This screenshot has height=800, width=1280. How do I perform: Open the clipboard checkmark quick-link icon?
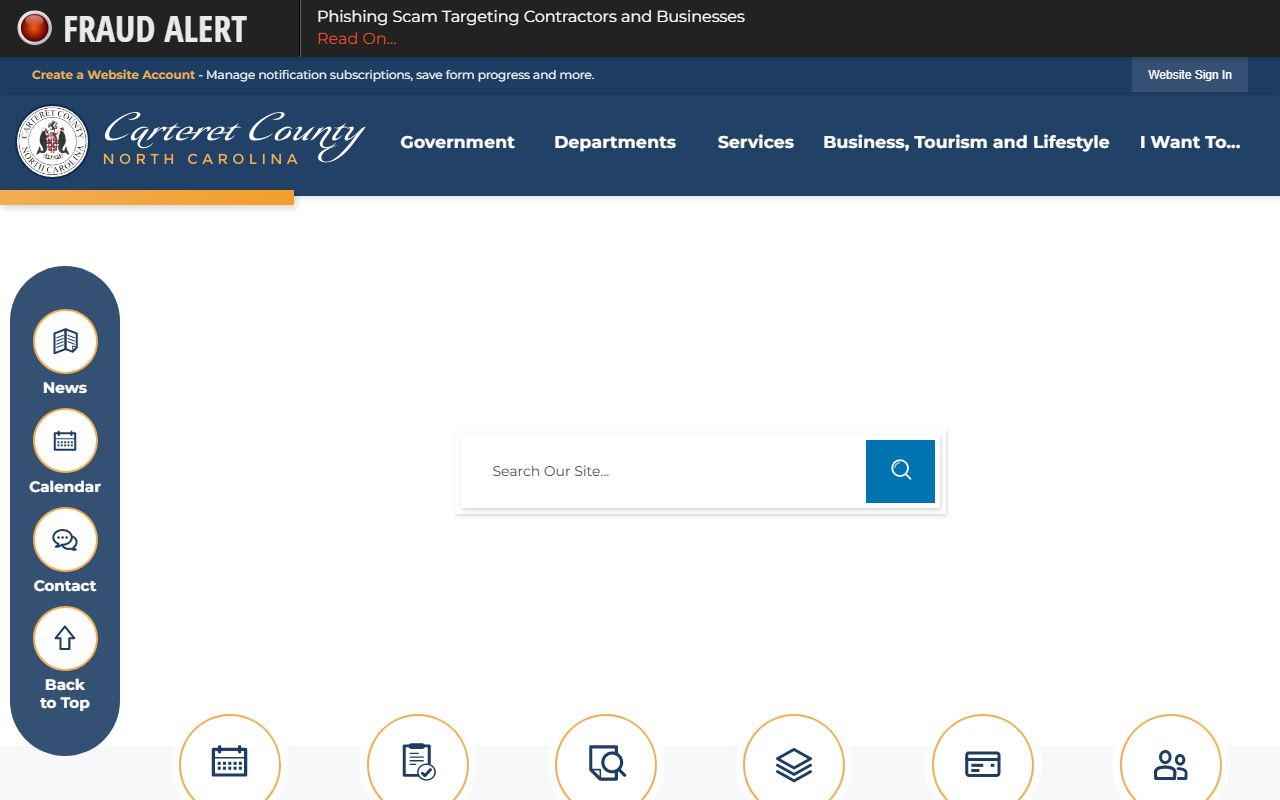(x=418, y=762)
